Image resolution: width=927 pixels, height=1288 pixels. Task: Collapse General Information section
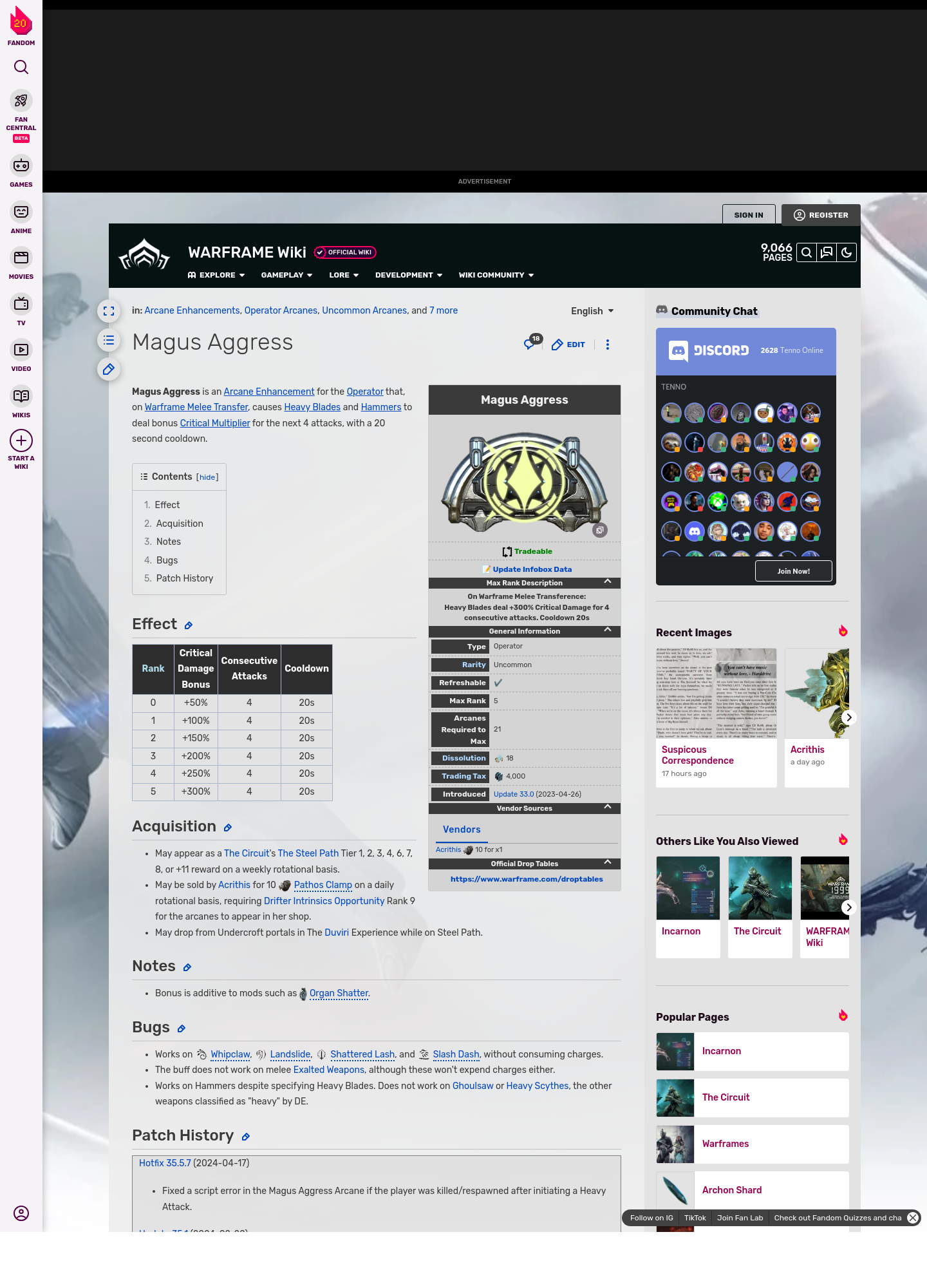point(608,630)
